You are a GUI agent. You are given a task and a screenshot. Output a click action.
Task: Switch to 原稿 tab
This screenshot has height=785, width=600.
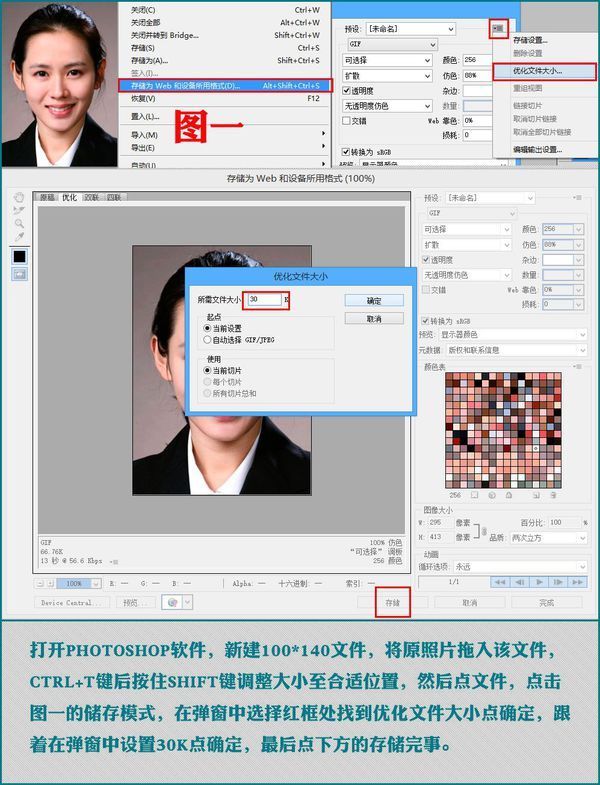point(47,197)
